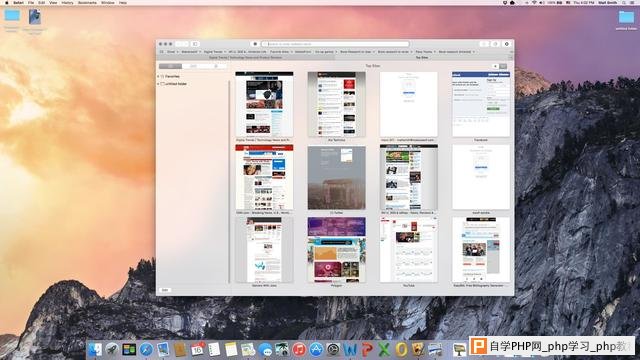The height and width of the screenshot is (360, 640).
Task: Open the Bookmarks menu in menu bar
Action: coord(87,2)
